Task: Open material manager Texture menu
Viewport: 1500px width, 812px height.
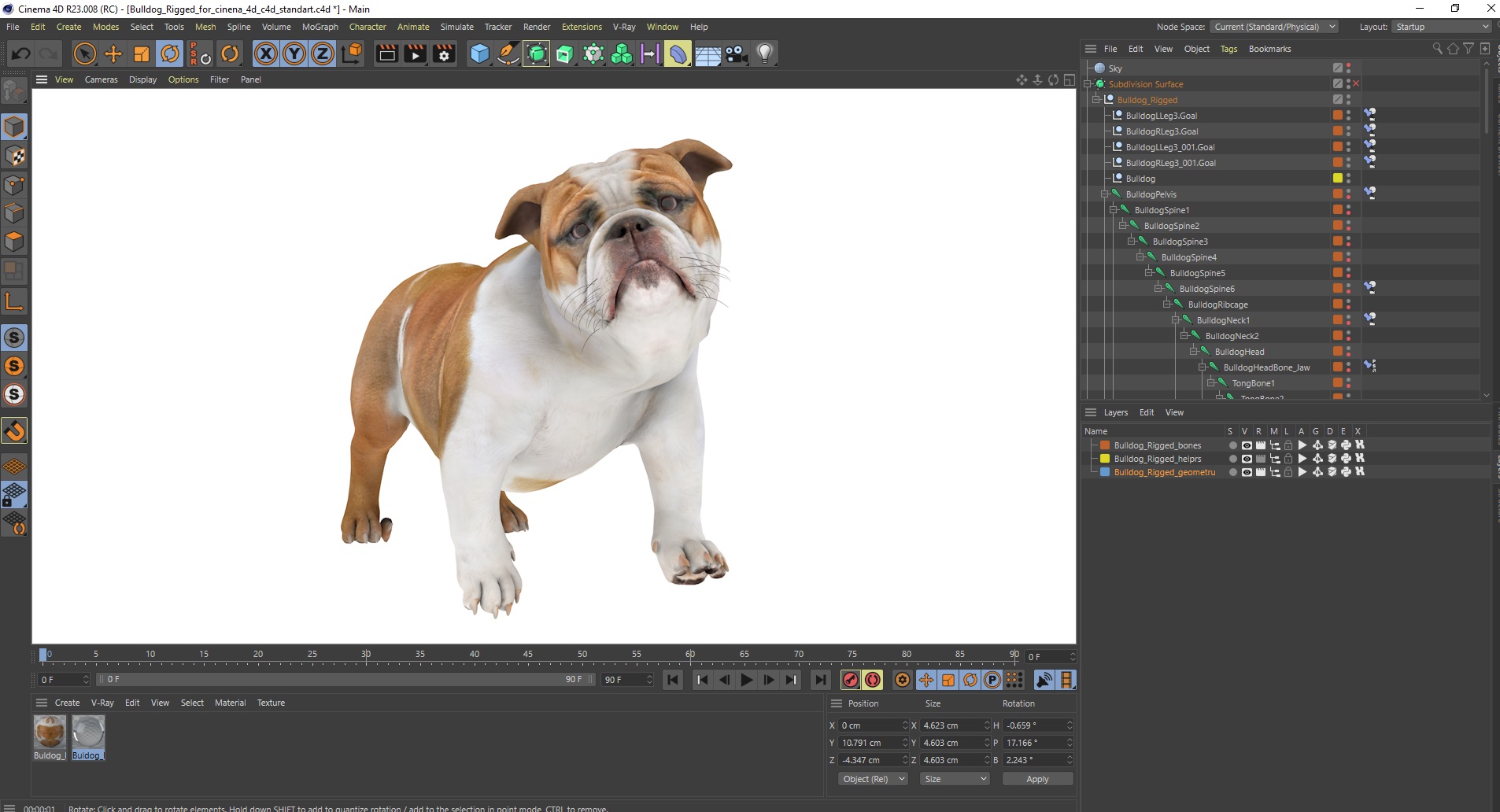Action: (271, 703)
